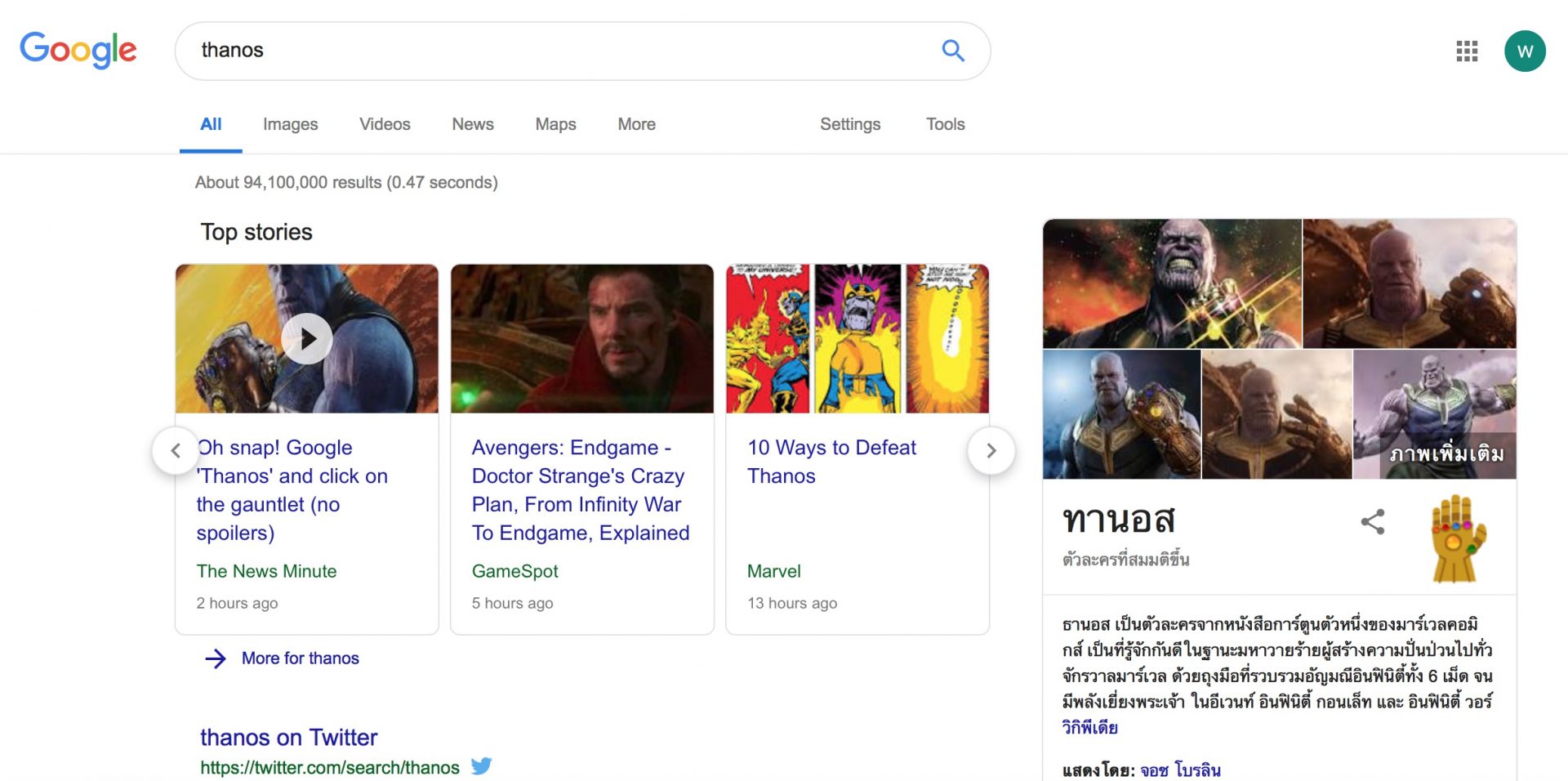Image resolution: width=1568 pixels, height=781 pixels.
Task: Click the ตัวละครที่สมมติขึ้น subtitle
Action: tap(1125, 560)
